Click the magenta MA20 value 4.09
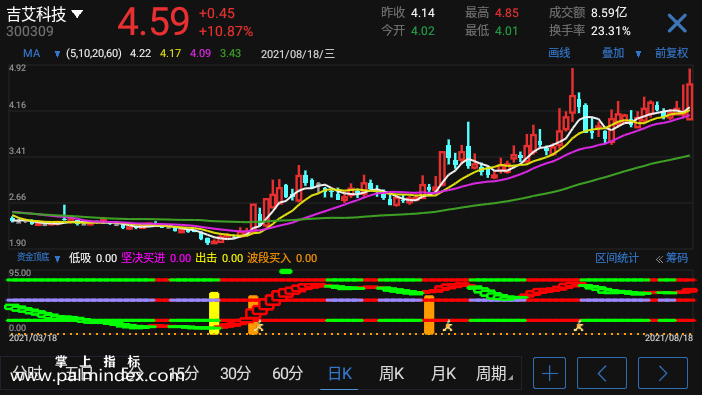 pyautogui.click(x=200, y=54)
